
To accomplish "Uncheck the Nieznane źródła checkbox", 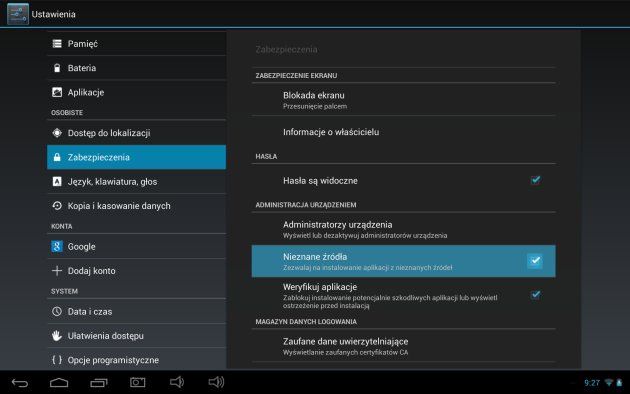I will (x=535, y=261).
